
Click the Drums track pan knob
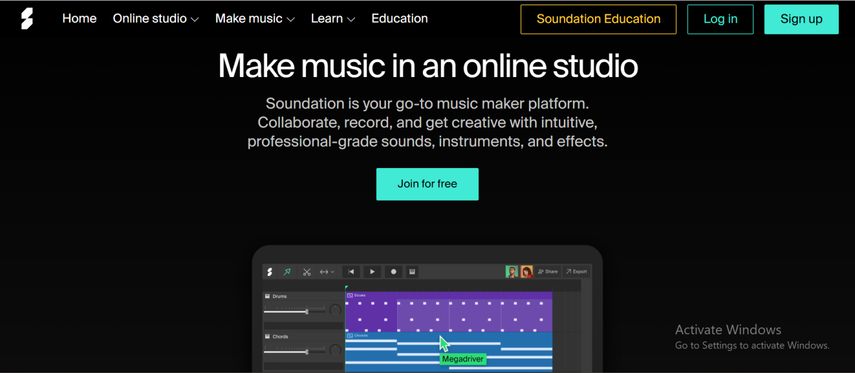point(335,310)
